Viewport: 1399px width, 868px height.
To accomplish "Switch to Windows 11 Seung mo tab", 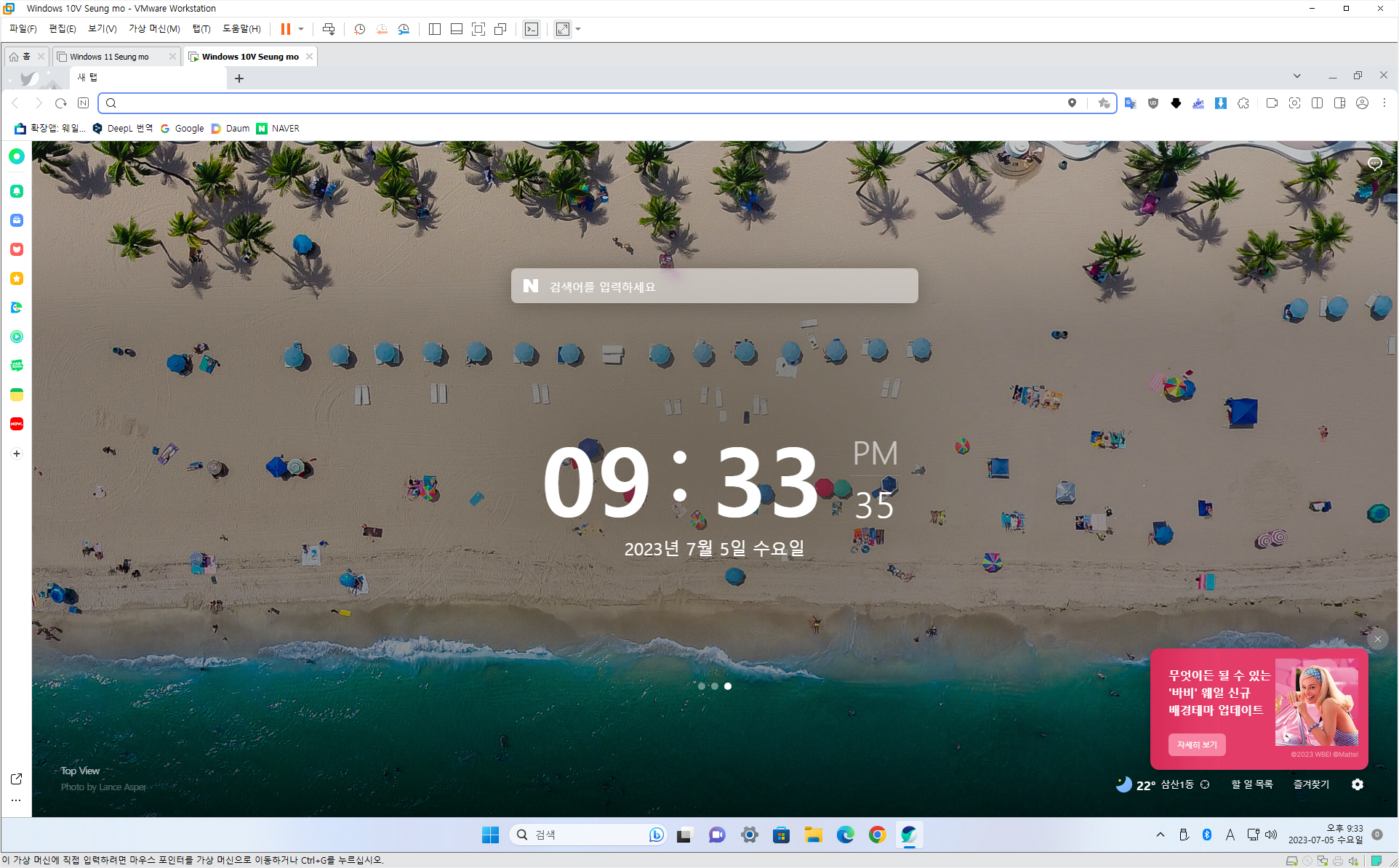I will pyautogui.click(x=109, y=57).
